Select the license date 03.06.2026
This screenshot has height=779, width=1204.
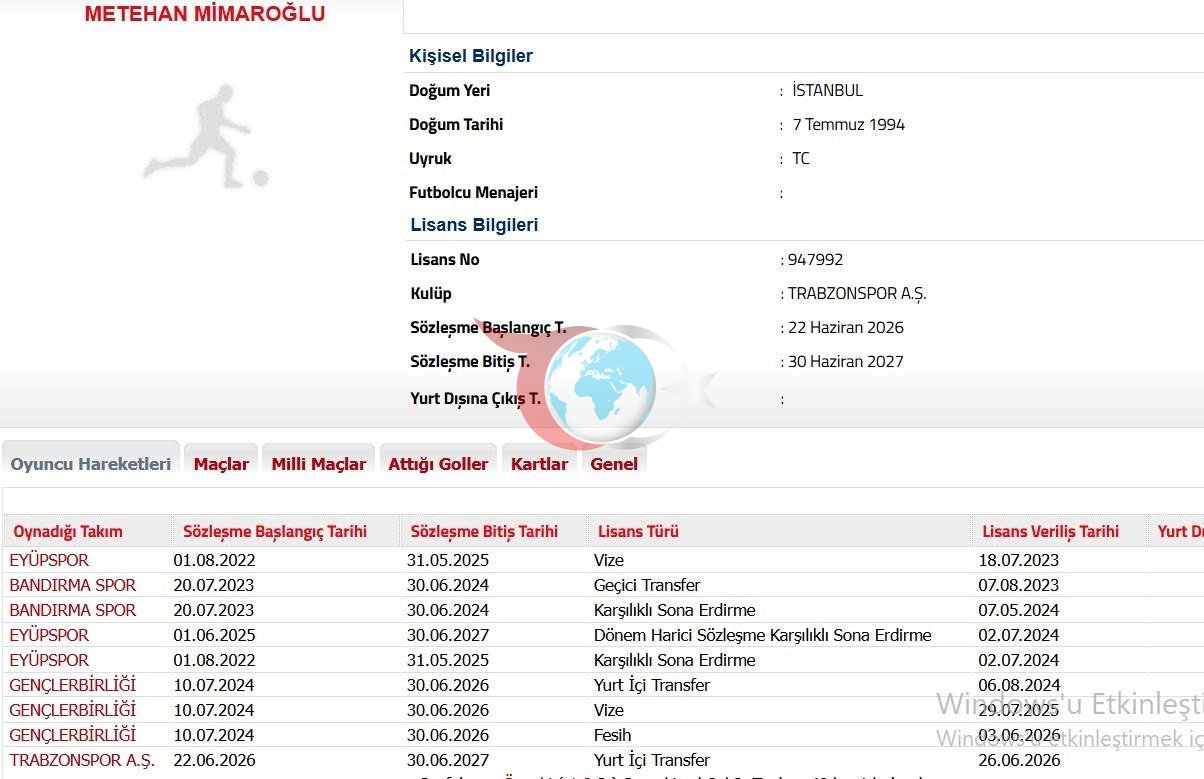pyautogui.click(x=1019, y=735)
